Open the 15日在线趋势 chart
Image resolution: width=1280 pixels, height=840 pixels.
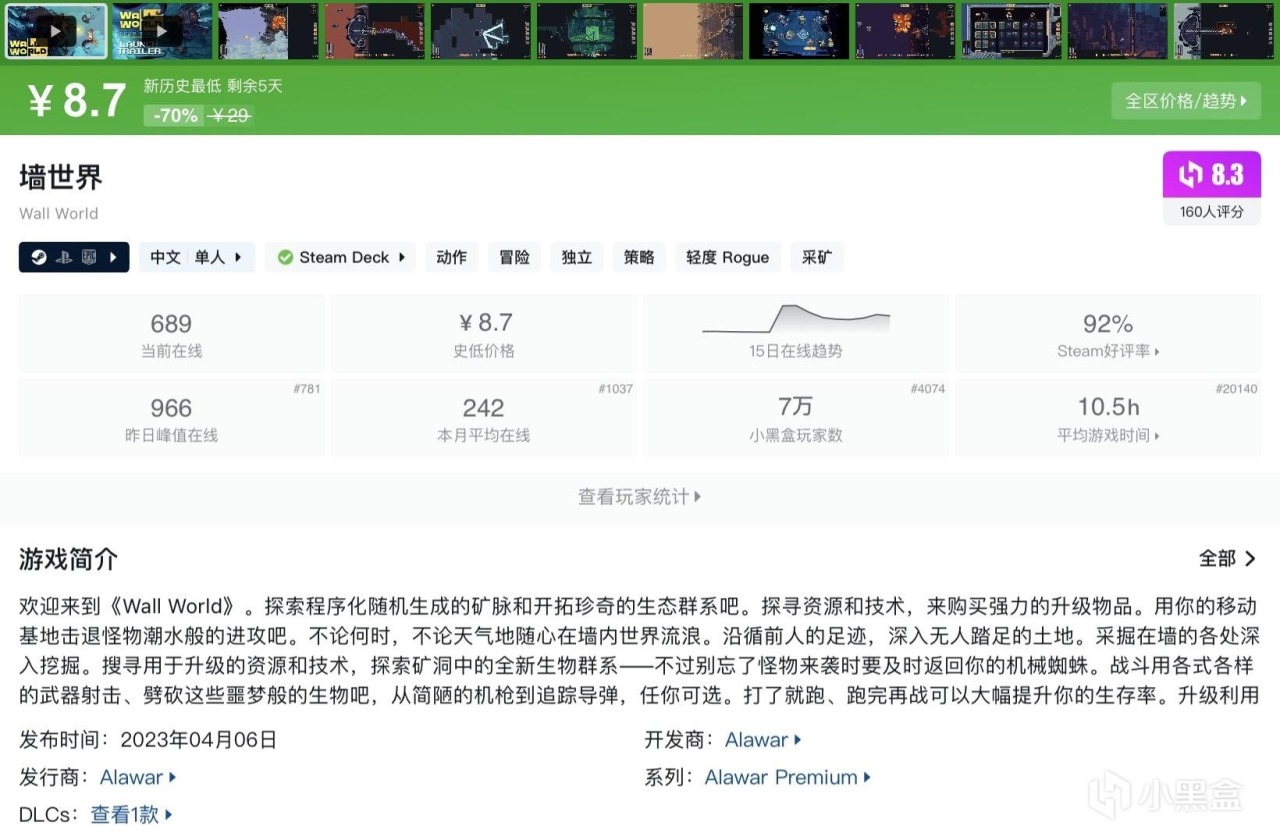[x=795, y=334]
